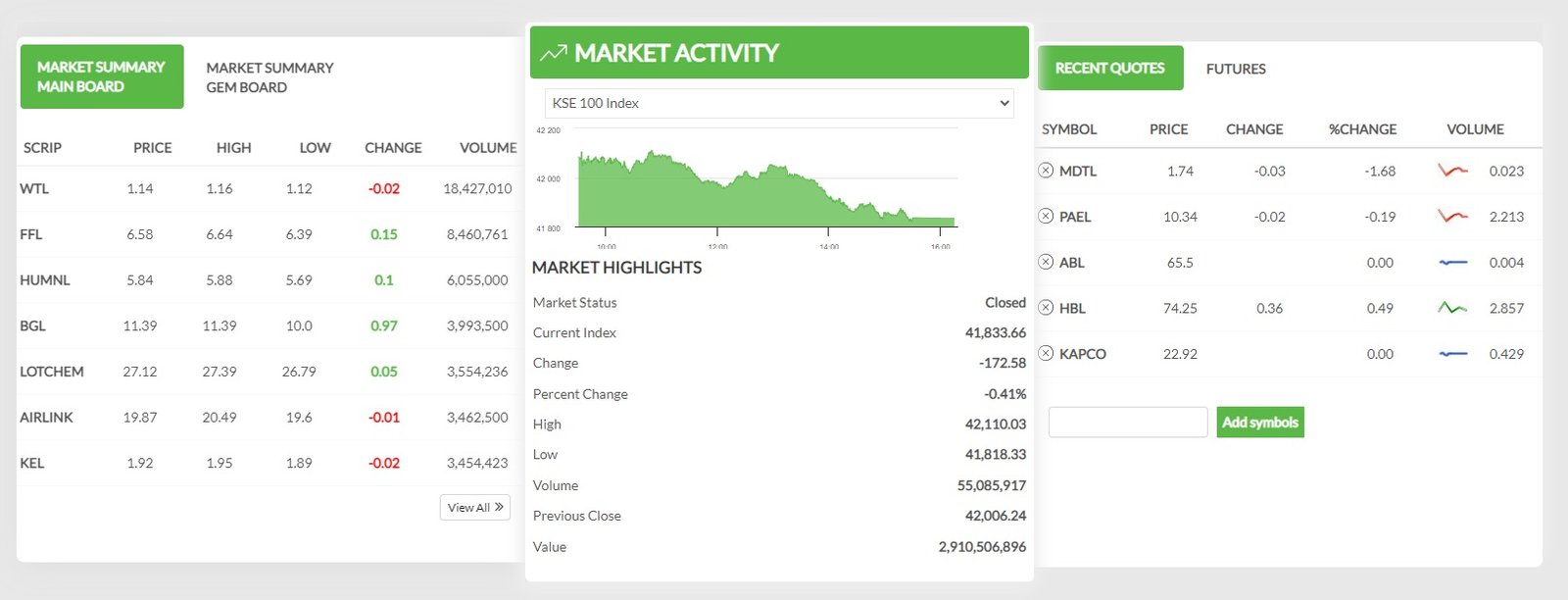This screenshot has width=1568, height=600.
Task: Click the MDTL red sparkline trend
Action: (1452, 171)
